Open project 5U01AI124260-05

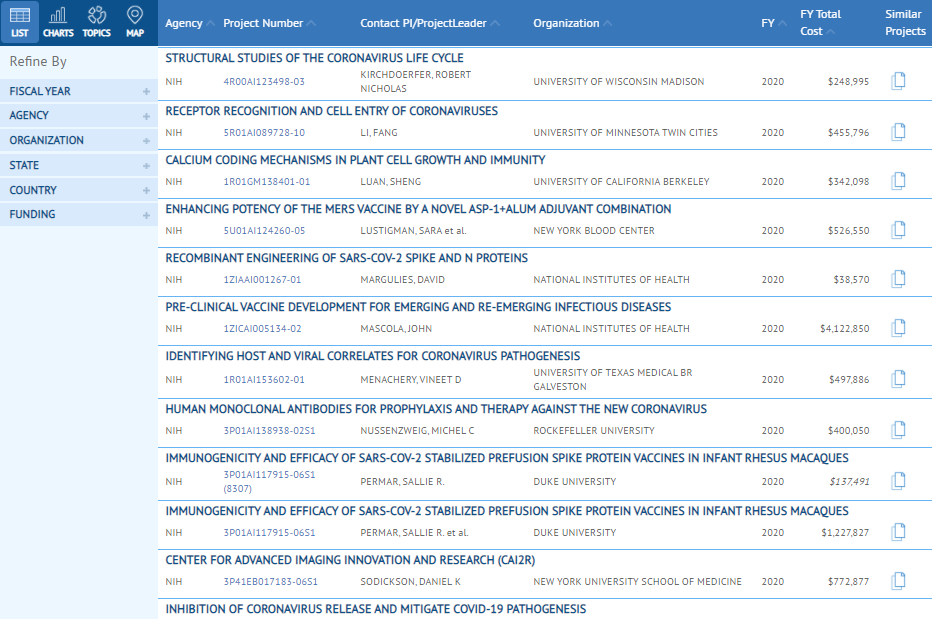pyautogui.click(x=264, y=230)
